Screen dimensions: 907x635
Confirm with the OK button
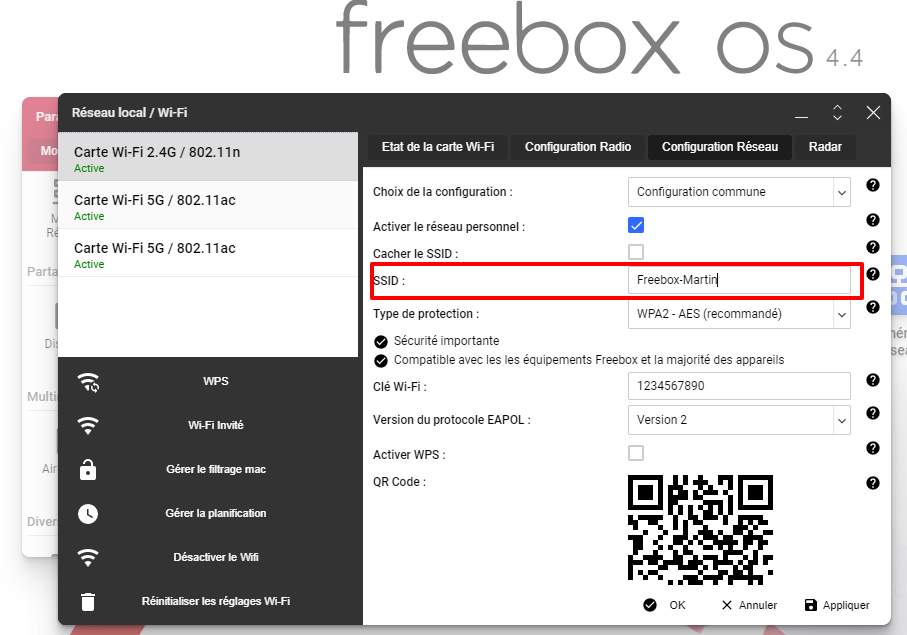coord(665,605)
